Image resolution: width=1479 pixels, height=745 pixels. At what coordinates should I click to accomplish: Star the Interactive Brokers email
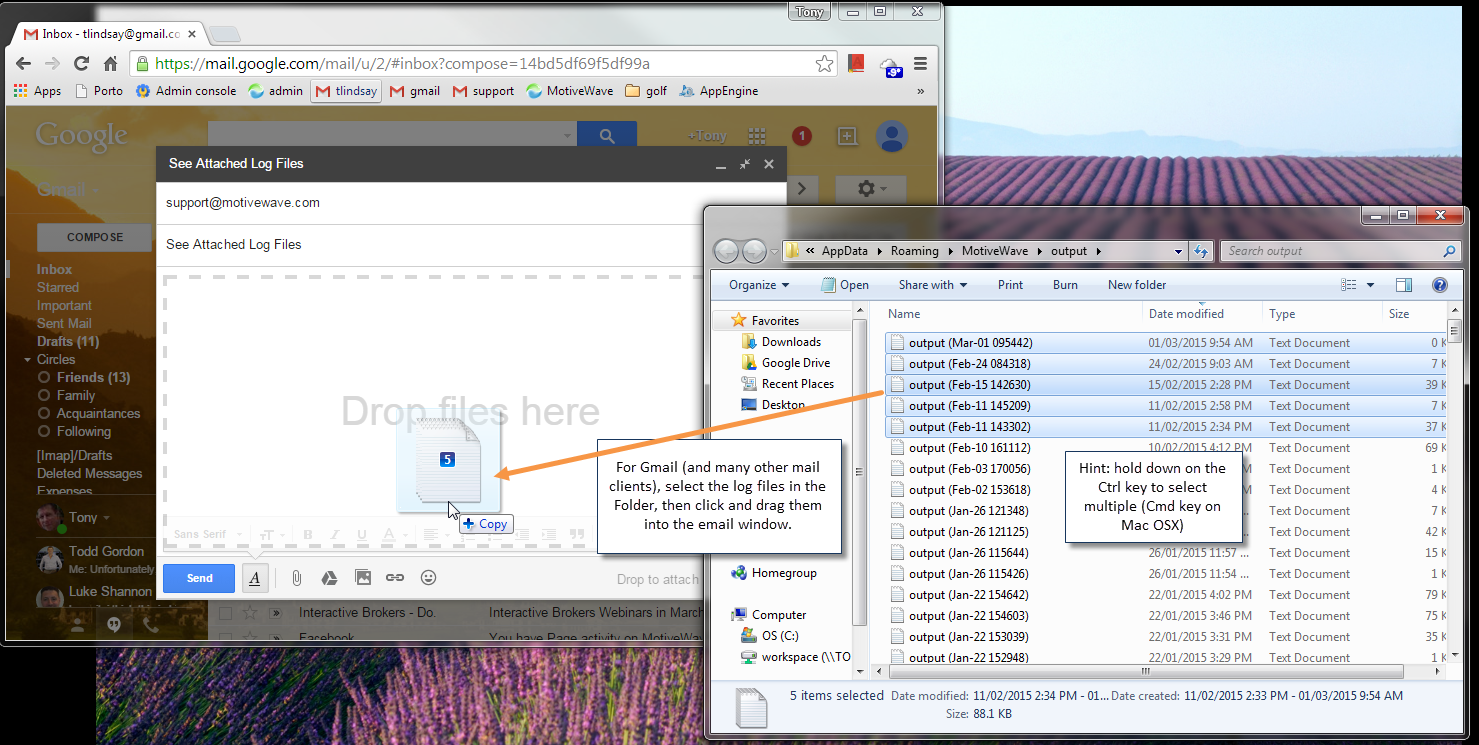[x=252, y=613]
